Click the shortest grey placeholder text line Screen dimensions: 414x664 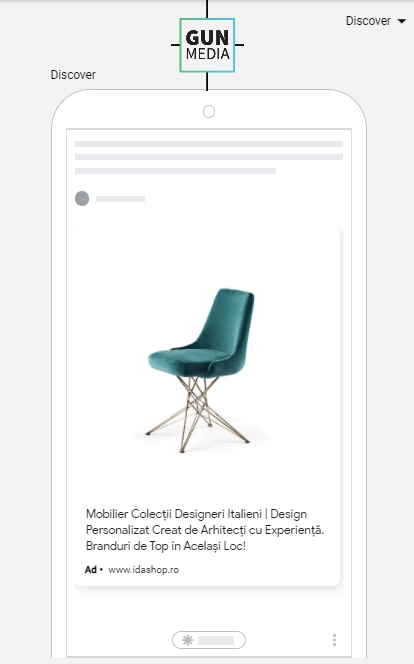click(175, 171)
